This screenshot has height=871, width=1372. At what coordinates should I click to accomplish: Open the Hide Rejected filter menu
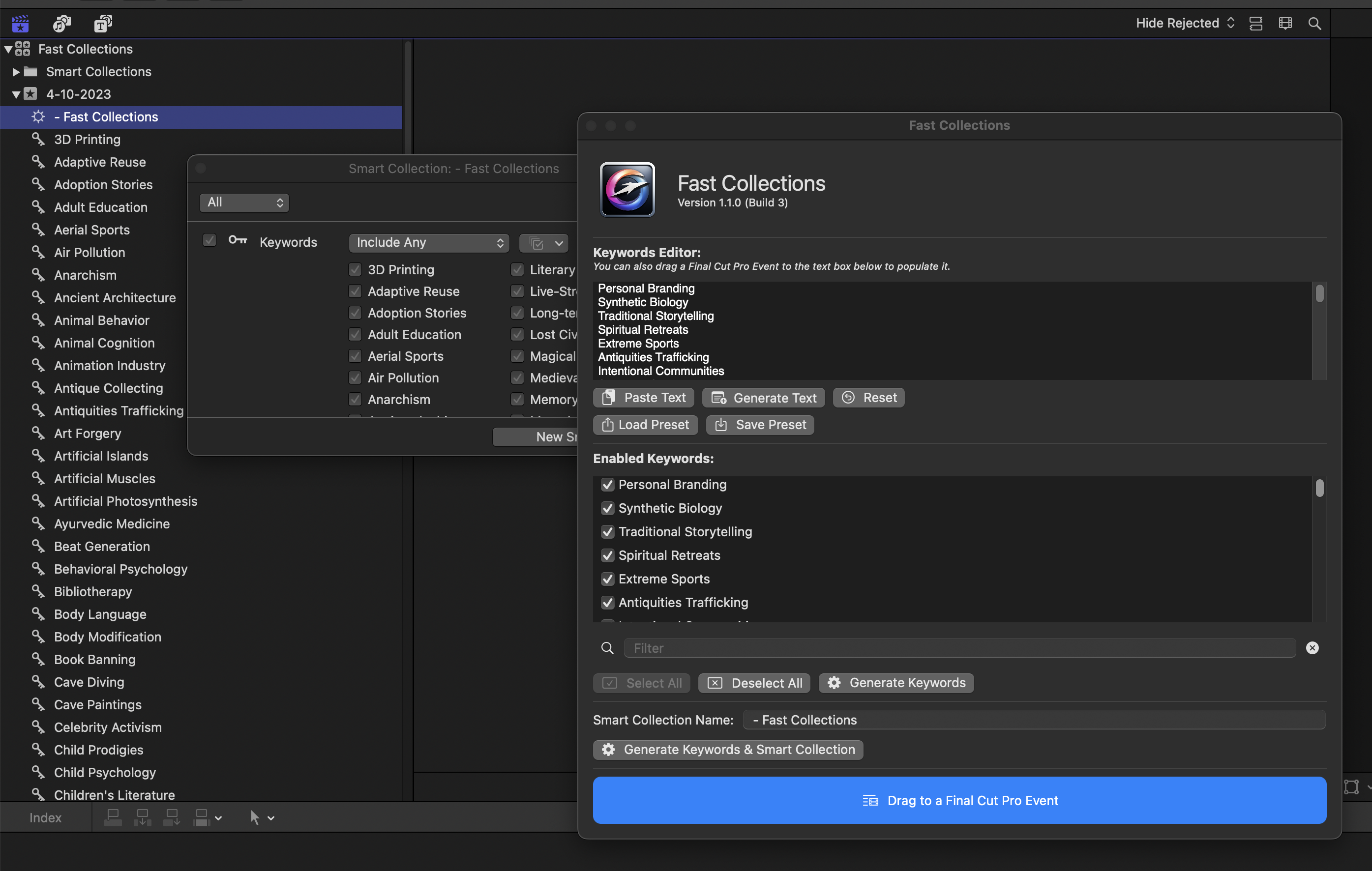click(1185, 24)
